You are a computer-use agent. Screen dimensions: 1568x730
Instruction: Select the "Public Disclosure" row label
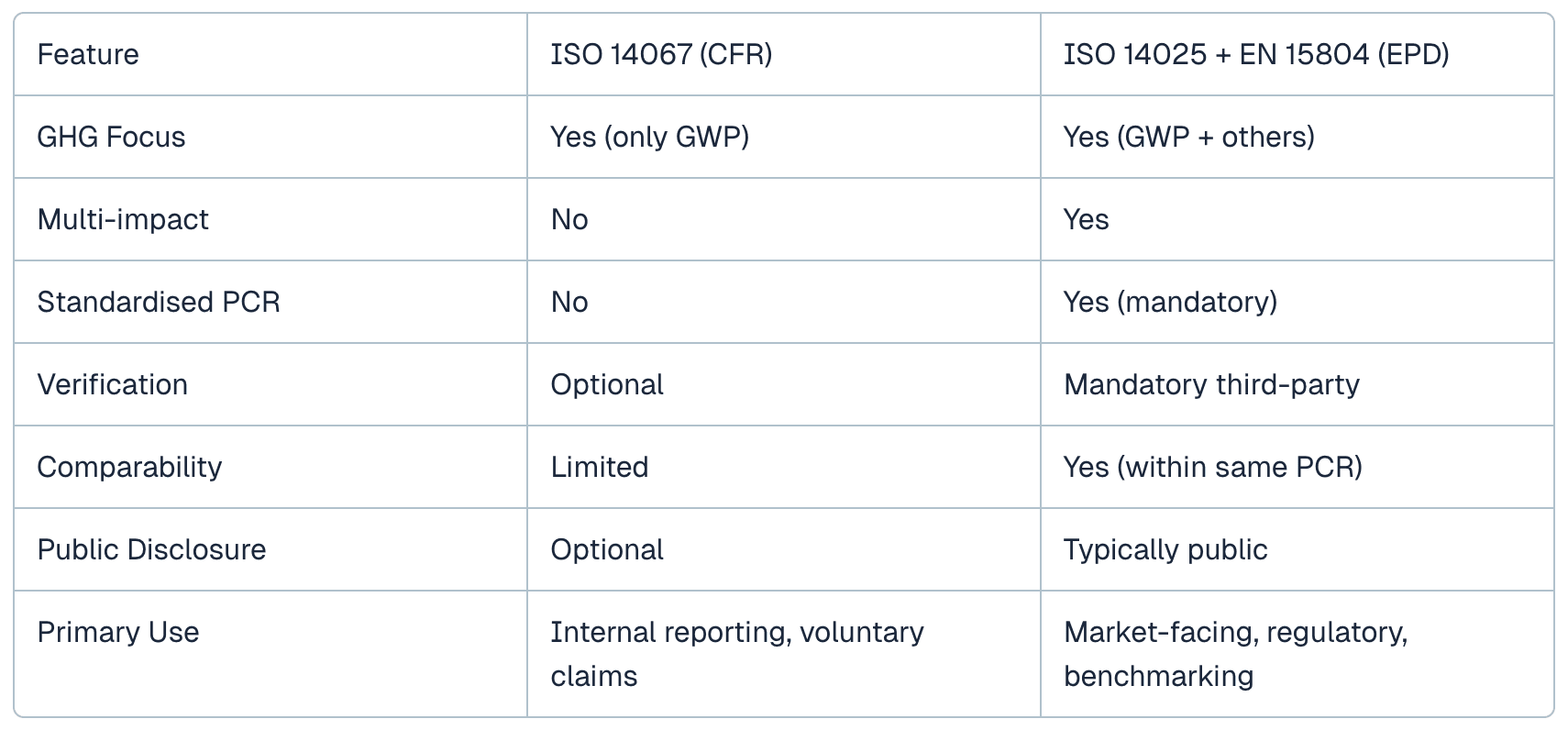pos(151,549)
